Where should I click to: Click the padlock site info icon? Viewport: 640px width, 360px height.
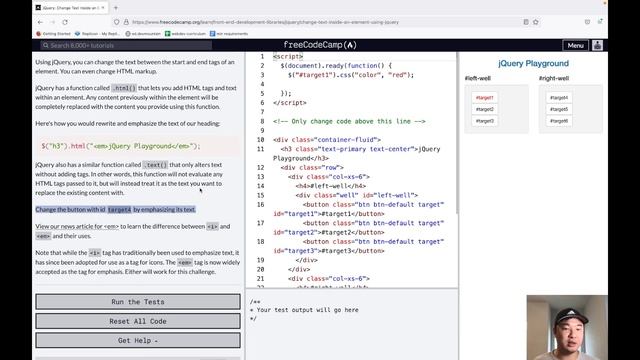point(126,22)
